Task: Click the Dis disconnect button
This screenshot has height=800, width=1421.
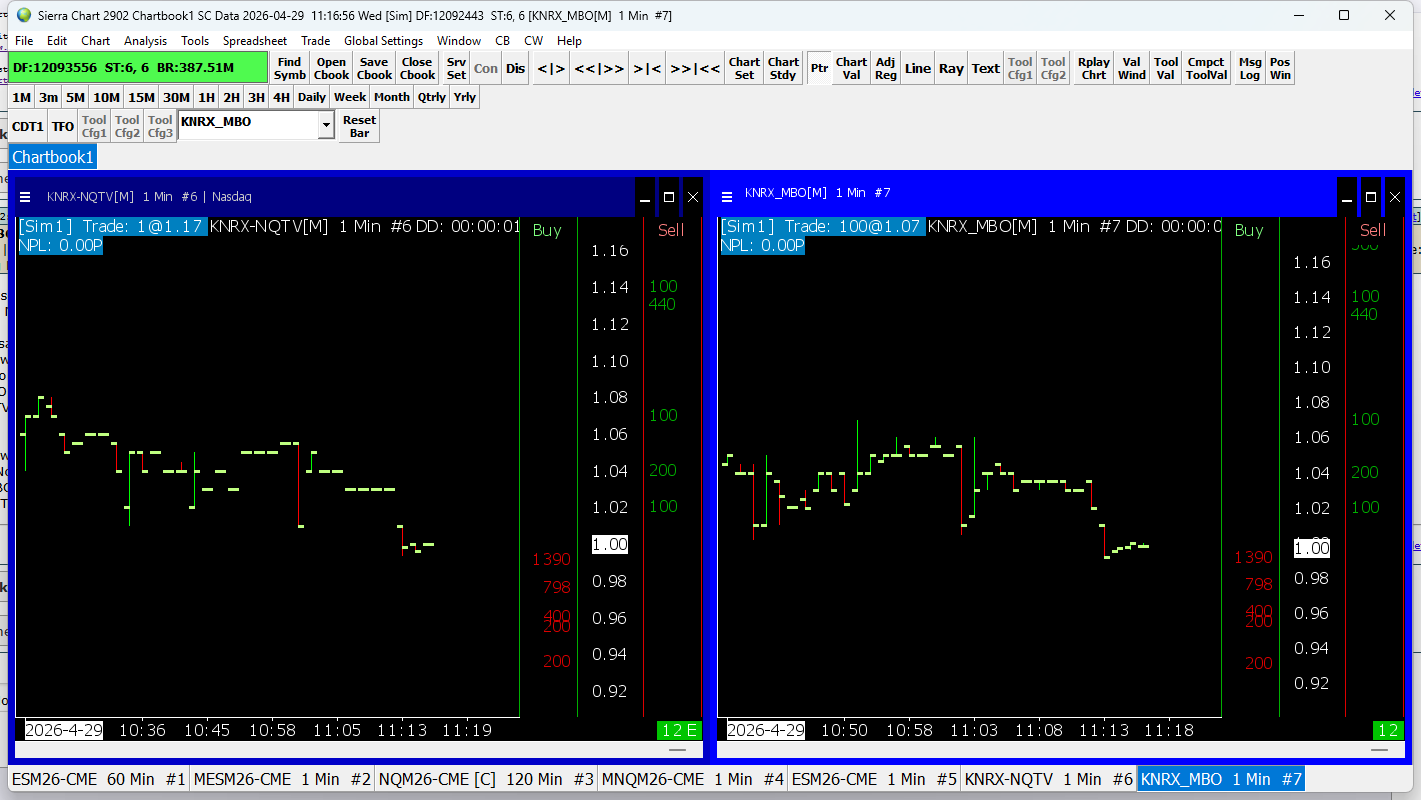Action: coord(515,68)
